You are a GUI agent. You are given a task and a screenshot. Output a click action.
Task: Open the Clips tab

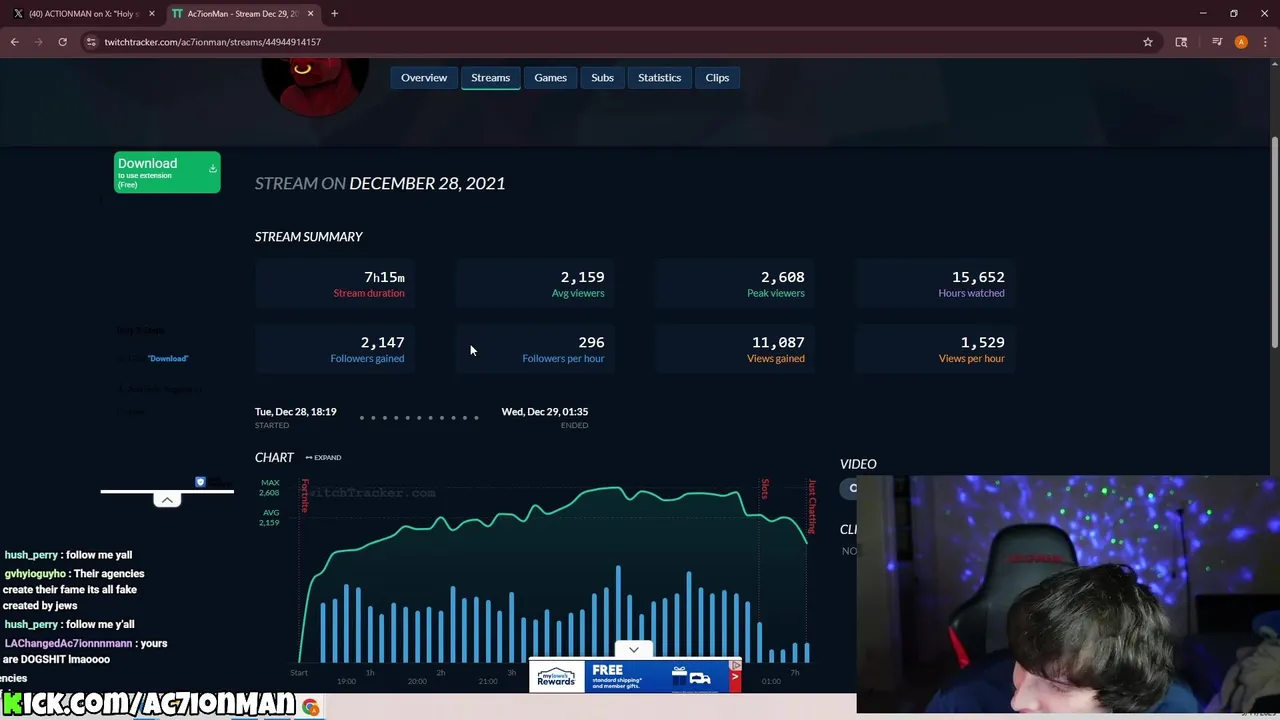[x=717, y=77]
